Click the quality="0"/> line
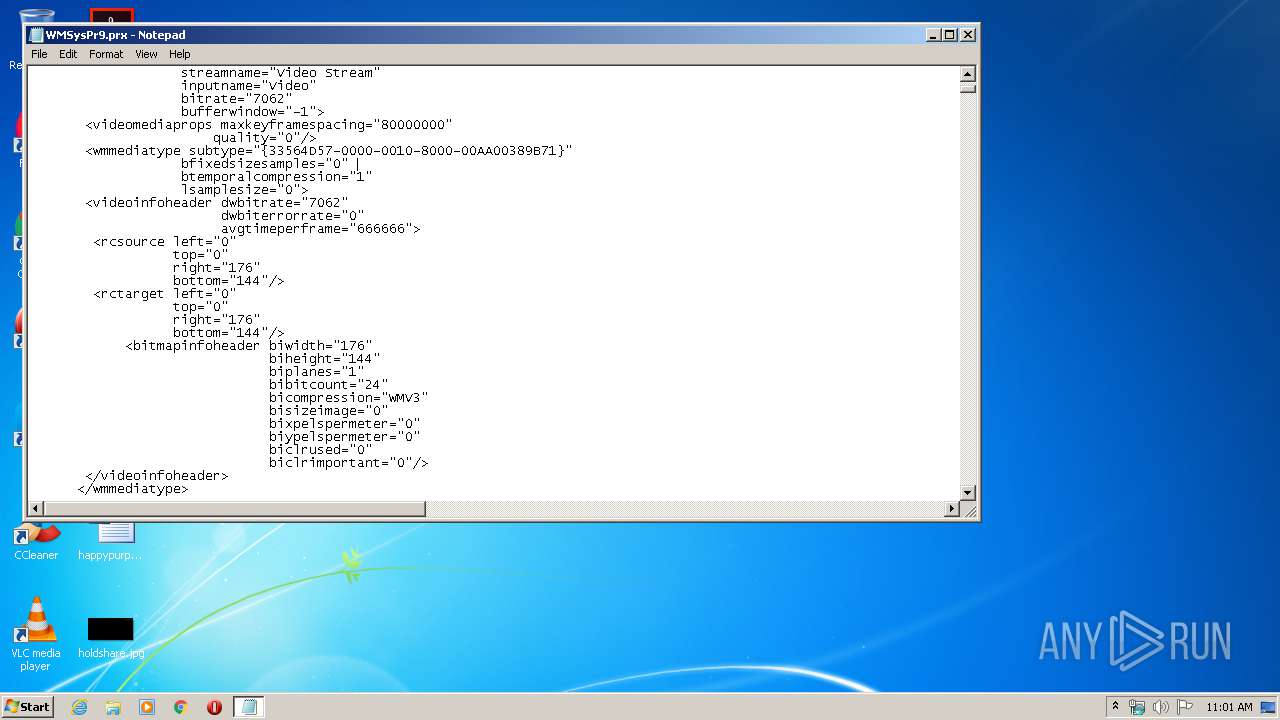 [264, 138]
